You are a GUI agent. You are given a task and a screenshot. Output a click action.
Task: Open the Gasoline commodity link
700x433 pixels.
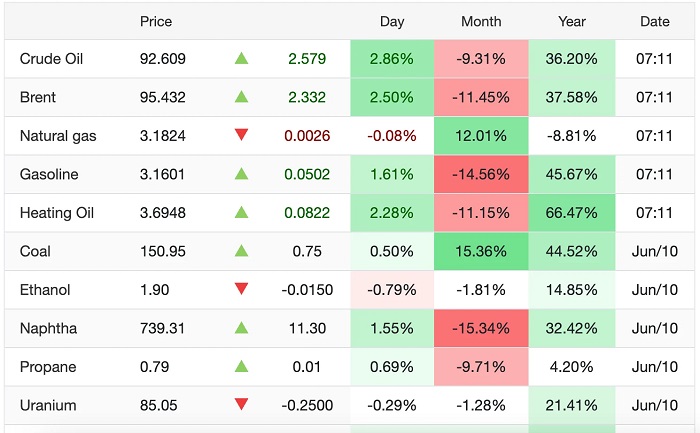49,174
